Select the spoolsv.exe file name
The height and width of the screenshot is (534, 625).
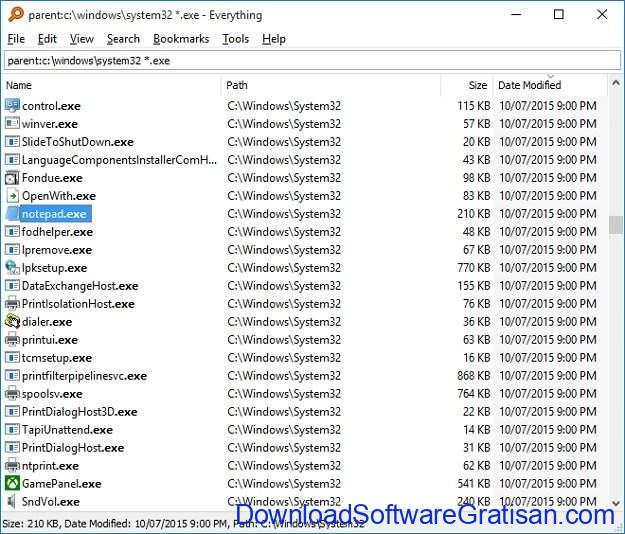(x=52, y=394)
